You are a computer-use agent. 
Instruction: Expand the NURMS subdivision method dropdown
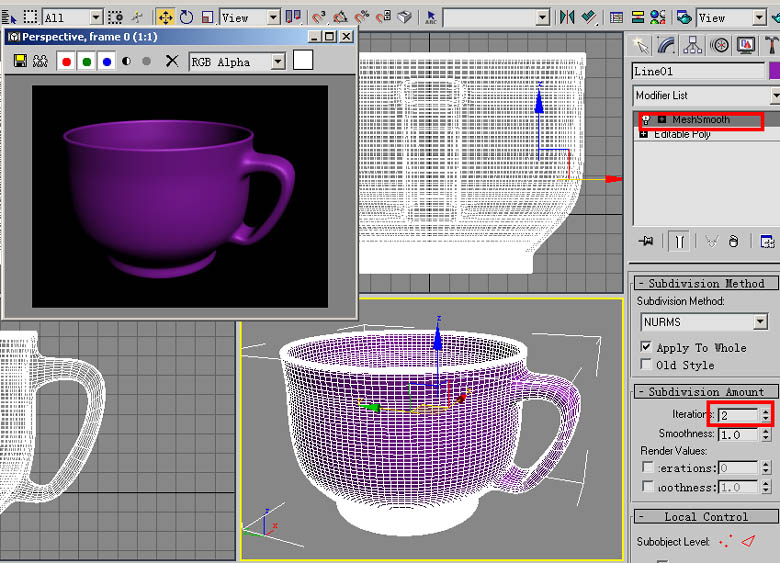(x=760, y=322)
